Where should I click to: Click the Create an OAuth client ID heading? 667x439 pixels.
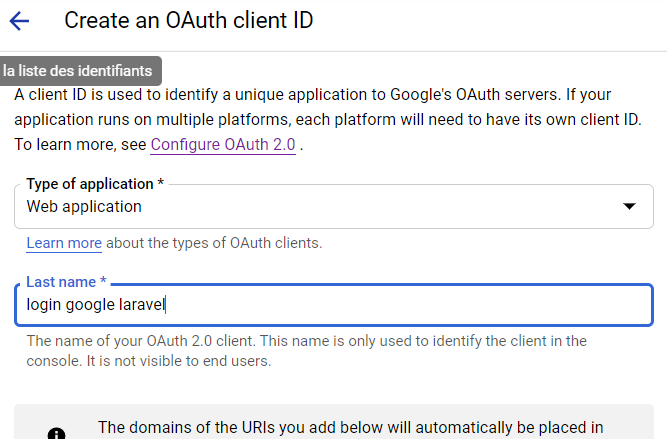(x=188, y=20)
